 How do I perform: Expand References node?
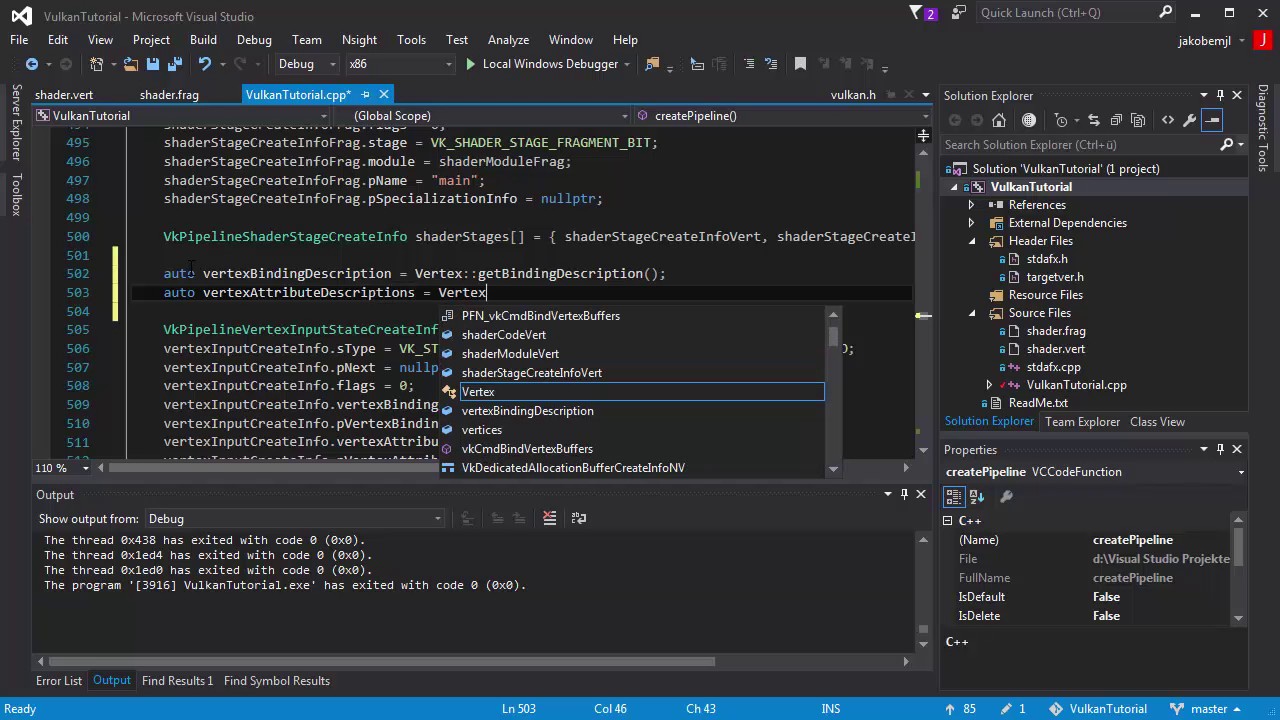tap(972, 205)
